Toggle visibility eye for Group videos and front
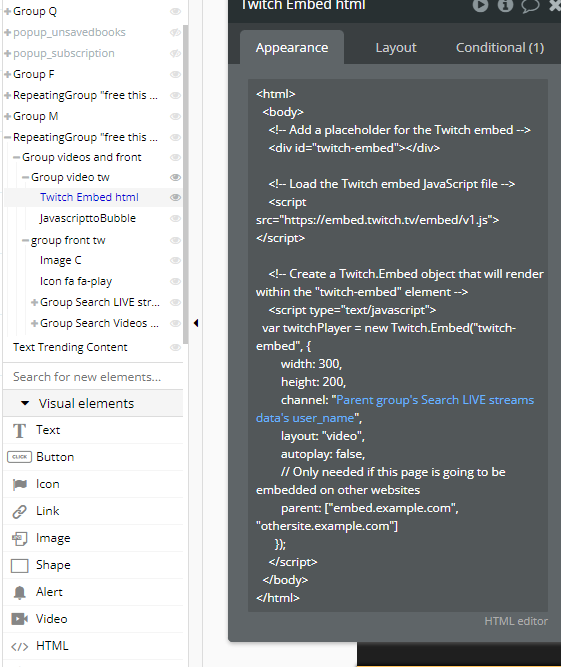The image size is (561, 667). (x=175, y=157)
